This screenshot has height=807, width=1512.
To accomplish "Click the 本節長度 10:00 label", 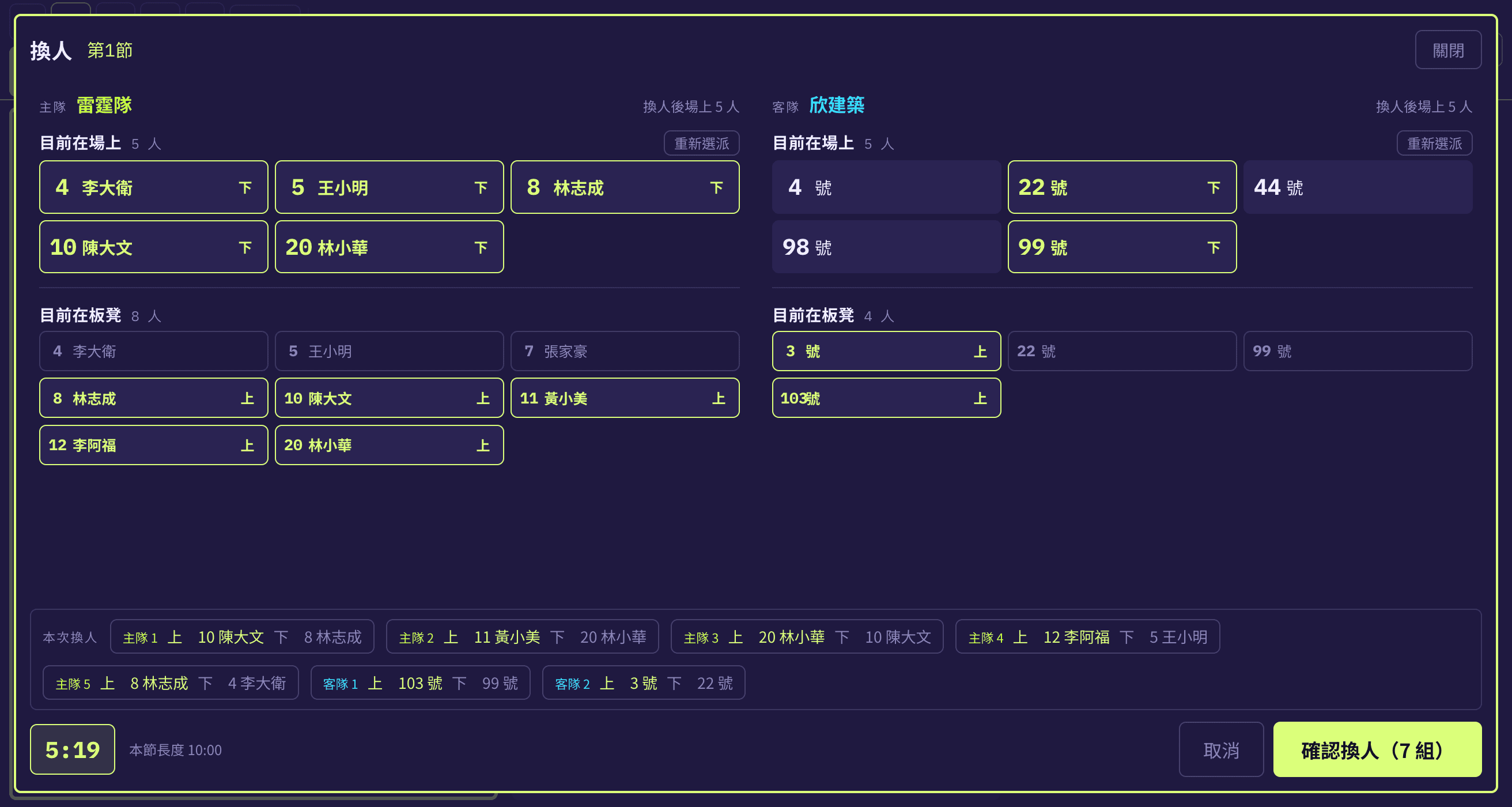I will pyautogui.click(x=176, y=750).
